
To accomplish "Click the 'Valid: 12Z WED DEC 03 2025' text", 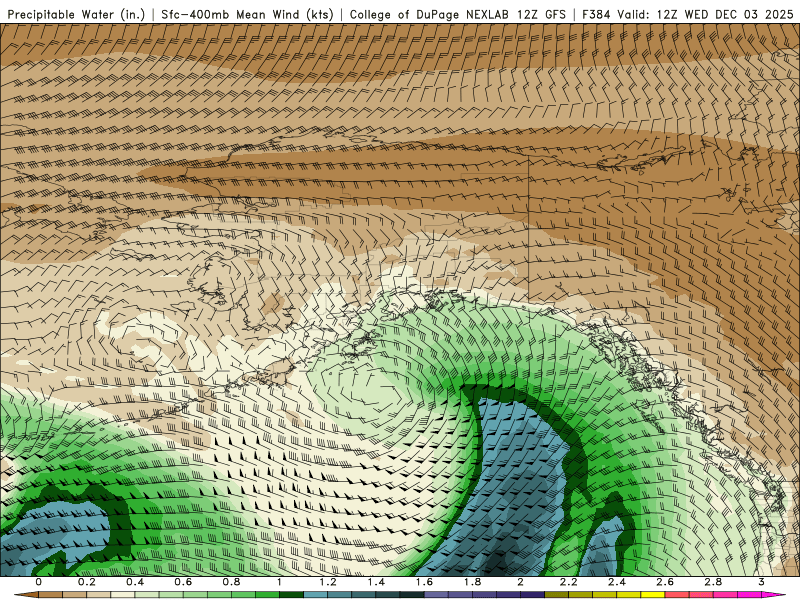I will 705,14.
